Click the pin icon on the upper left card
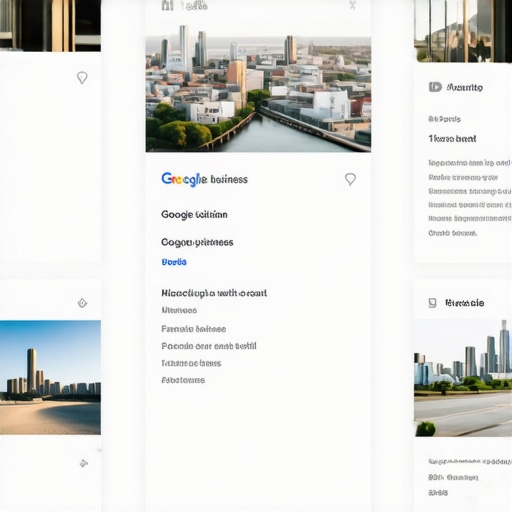 [82, 78]
